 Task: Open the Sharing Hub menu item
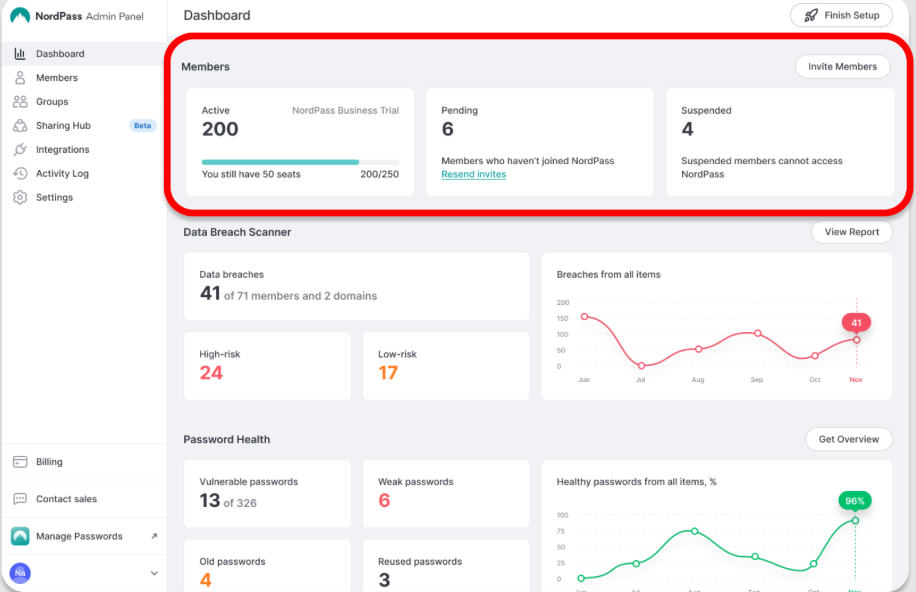click(x=64, y=126)
